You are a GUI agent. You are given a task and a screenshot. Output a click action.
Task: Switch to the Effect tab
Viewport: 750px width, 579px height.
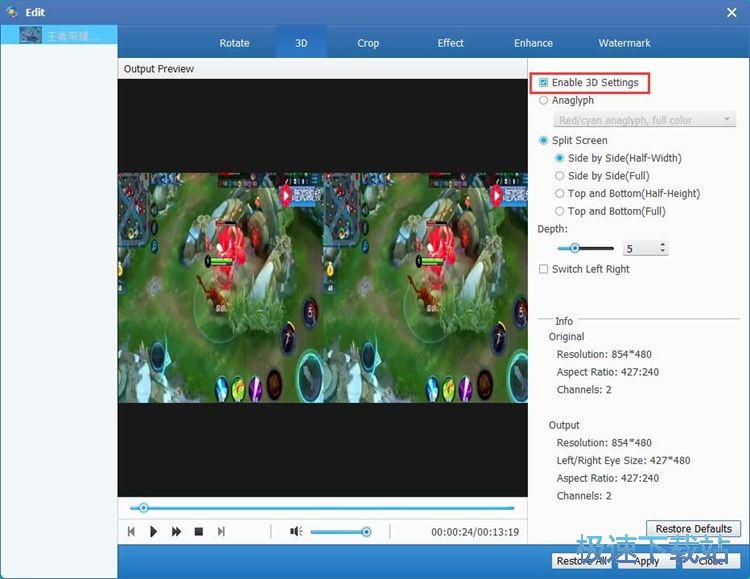(450, 43)
